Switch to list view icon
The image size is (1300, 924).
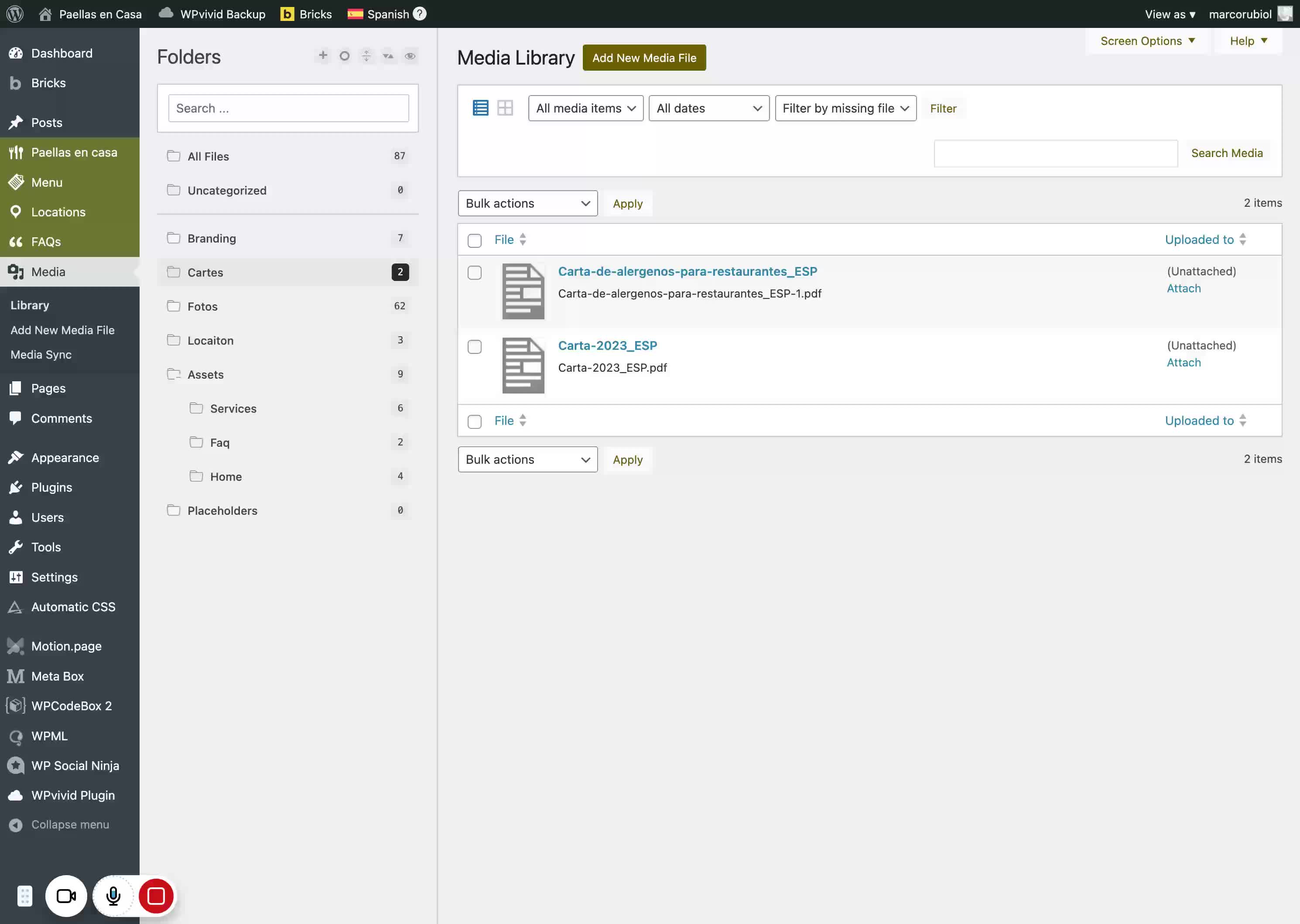(x=480, y=108)
